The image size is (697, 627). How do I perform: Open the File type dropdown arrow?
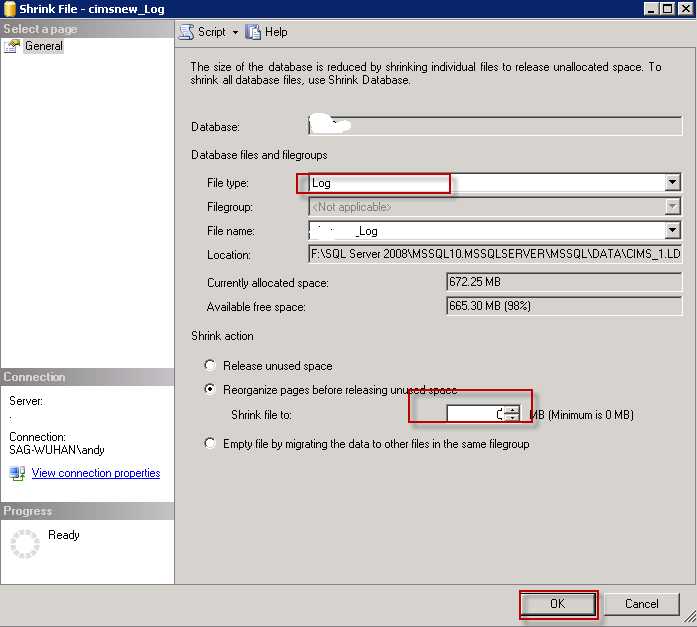[673, 182]
